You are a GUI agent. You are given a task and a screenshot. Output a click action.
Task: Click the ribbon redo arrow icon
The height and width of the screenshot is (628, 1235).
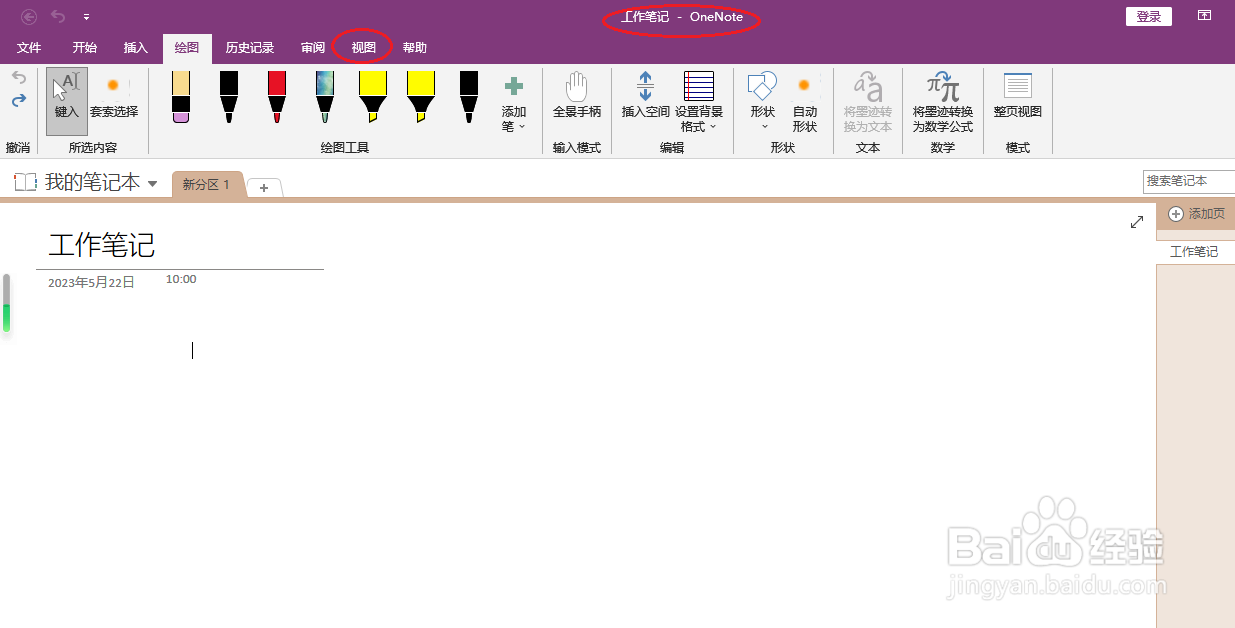click(x=18, y=101)
